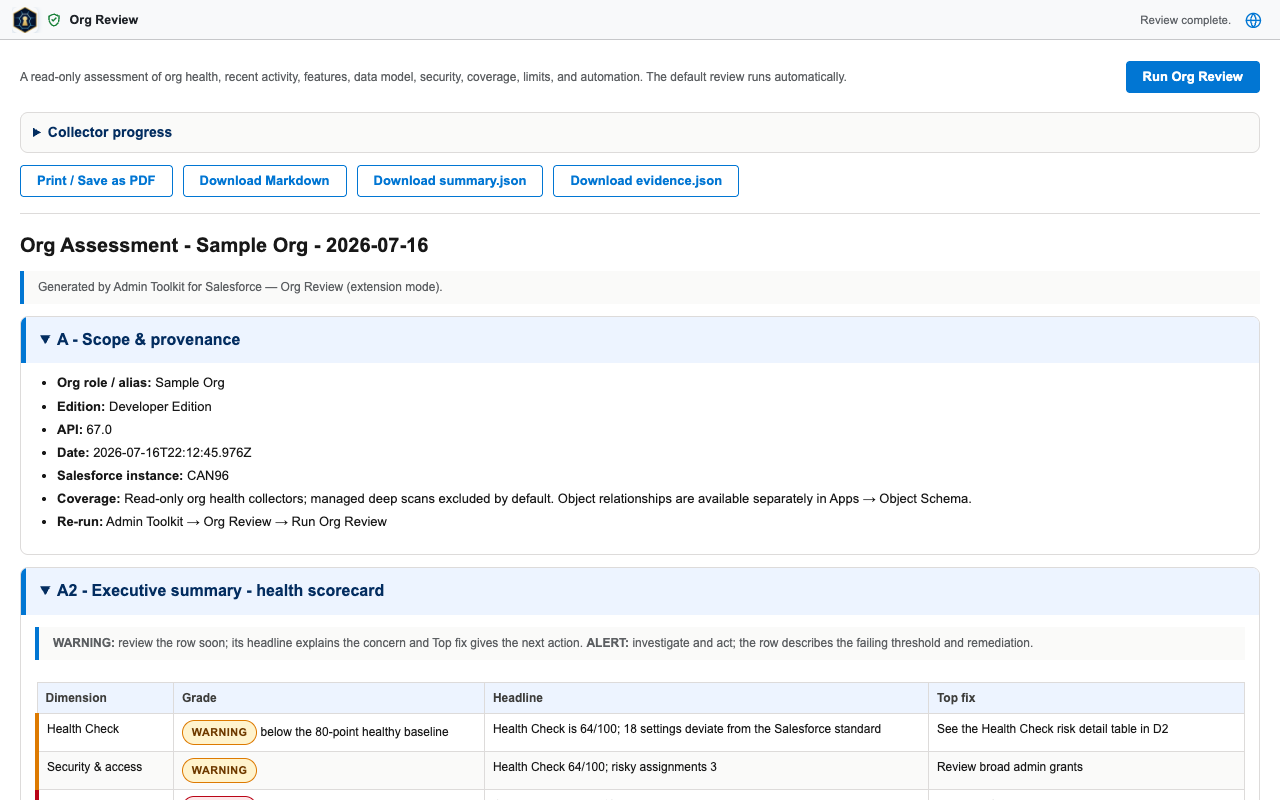Click the Coverage description line
Screen dimensions: 1280x800
pyautogui.click(x=514, y=499)
